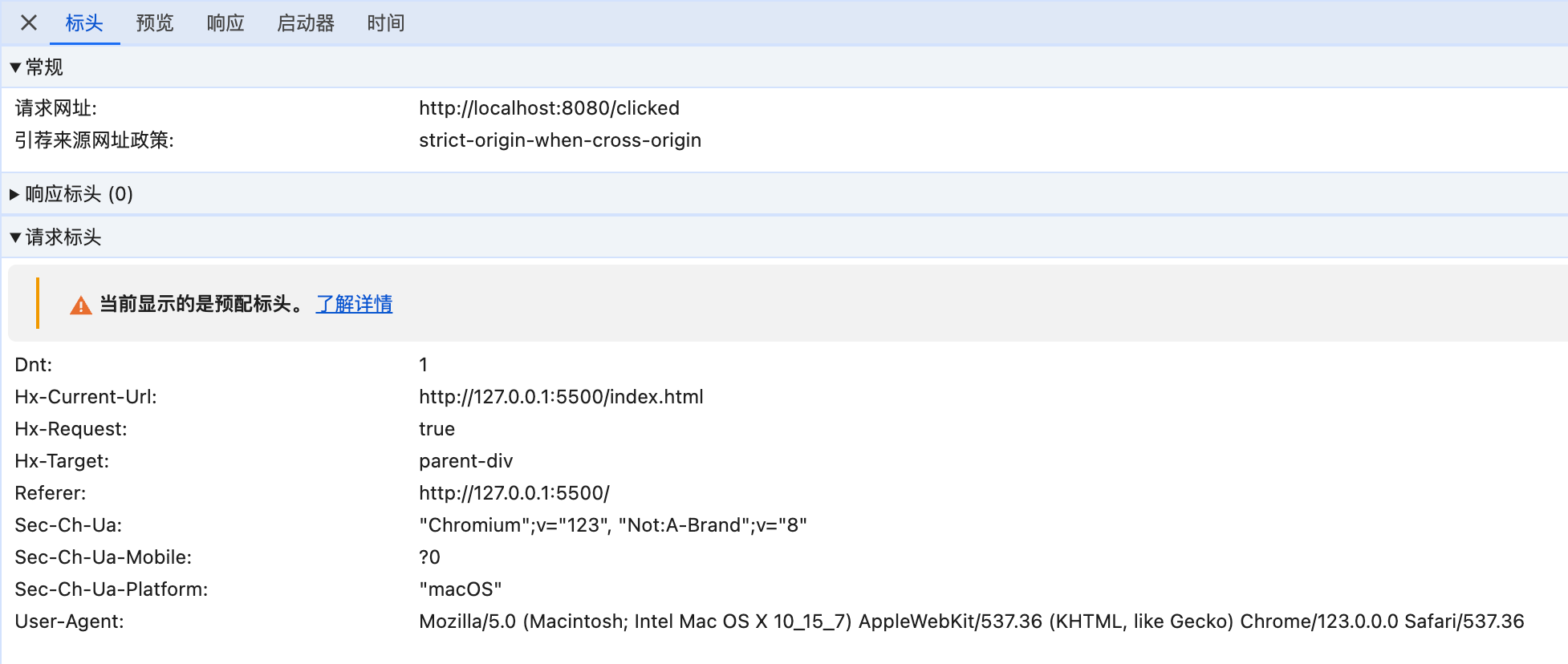
Task: Open the 时间 tab
Action: (x=386, y=23)
